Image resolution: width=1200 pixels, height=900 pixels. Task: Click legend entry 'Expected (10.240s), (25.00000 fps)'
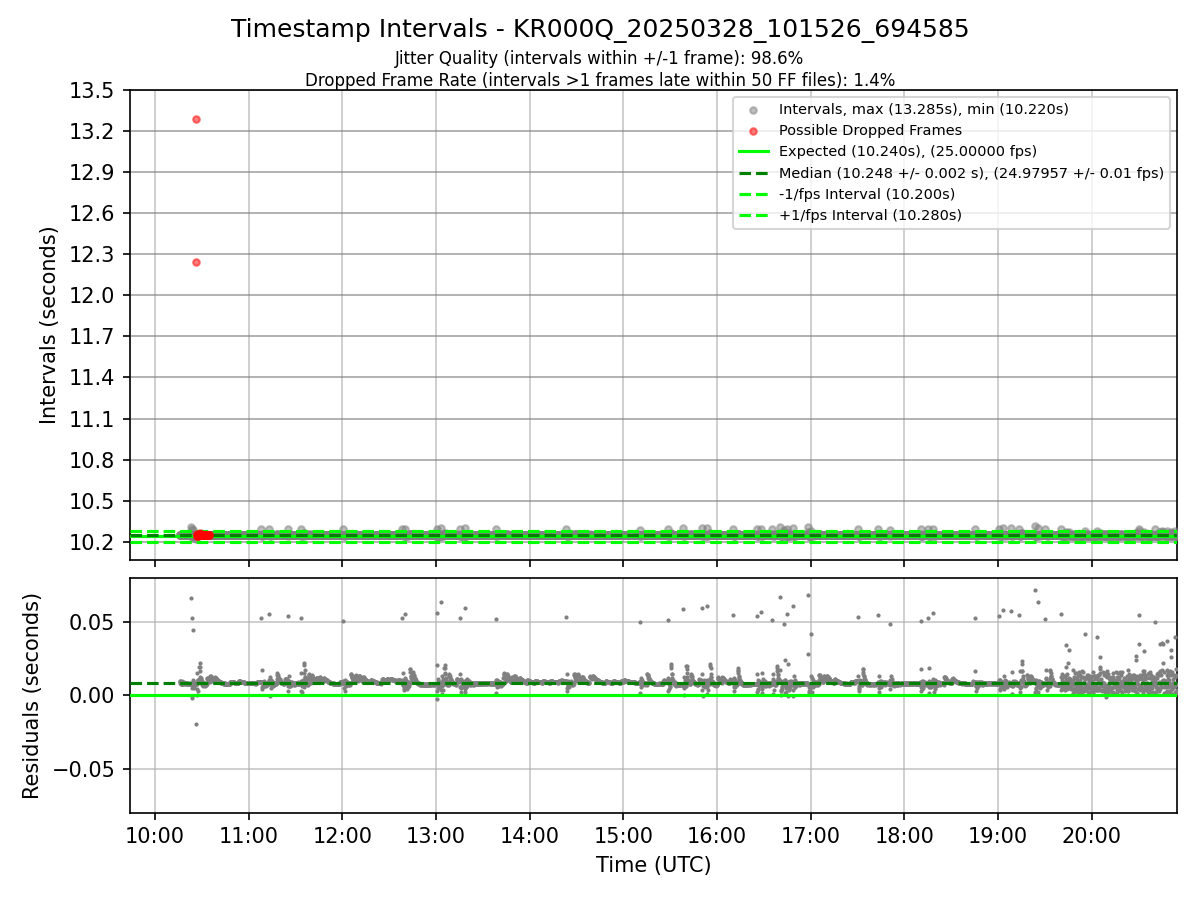click(908, 151)
